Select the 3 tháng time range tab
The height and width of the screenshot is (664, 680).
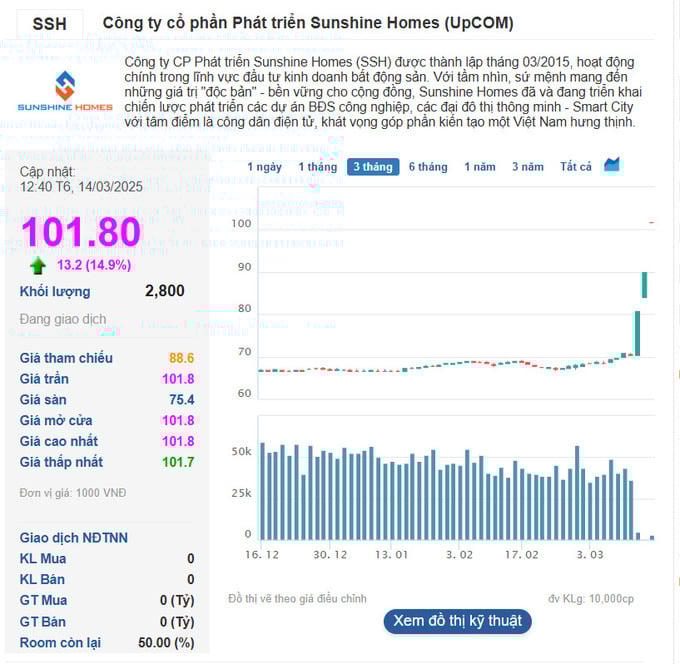[372, 167]
